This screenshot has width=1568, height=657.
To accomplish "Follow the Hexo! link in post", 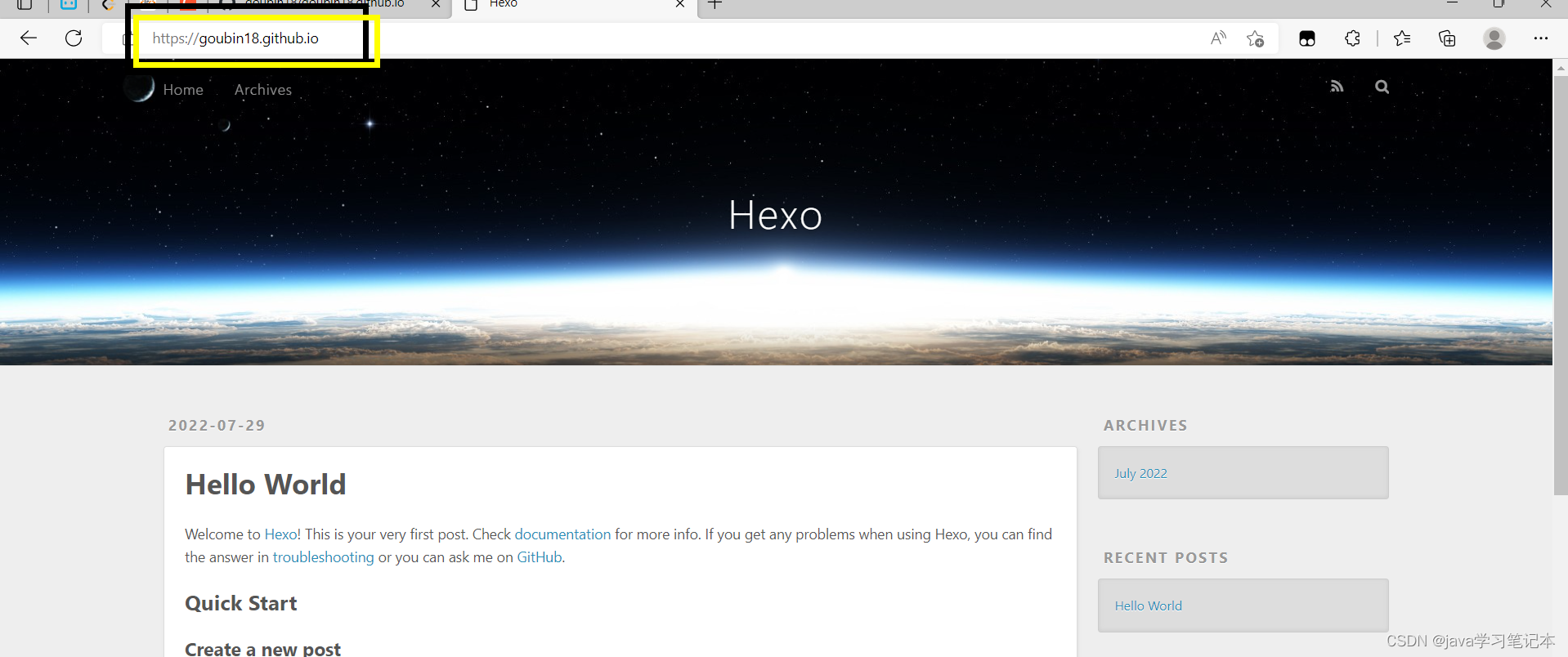I will tap(283, 534).
